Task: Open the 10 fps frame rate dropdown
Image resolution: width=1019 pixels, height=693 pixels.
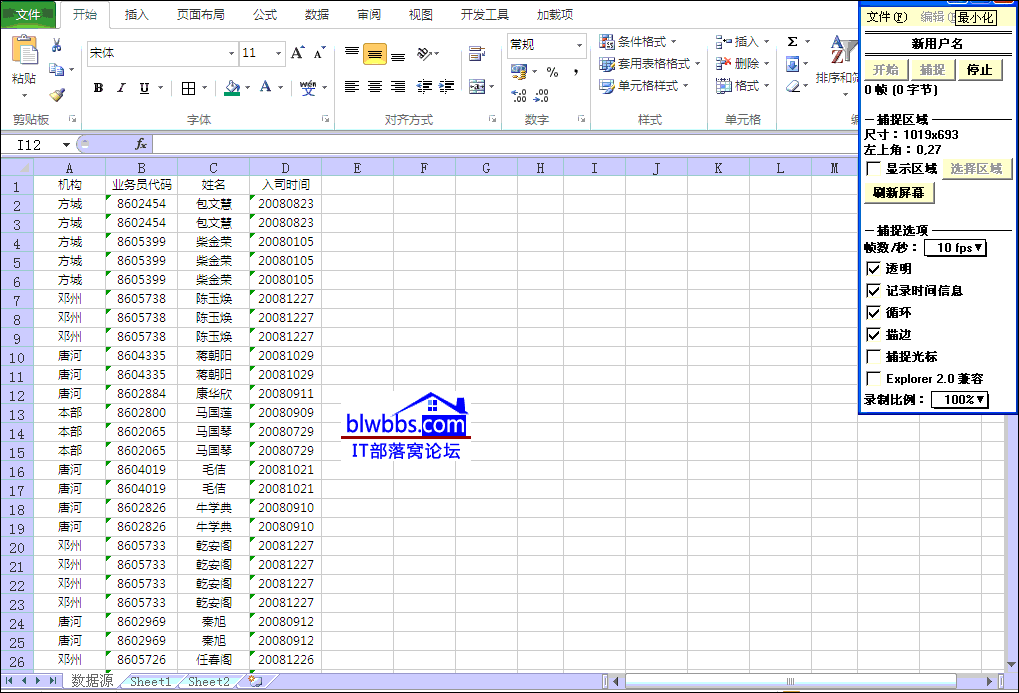Action: [955, 247]
